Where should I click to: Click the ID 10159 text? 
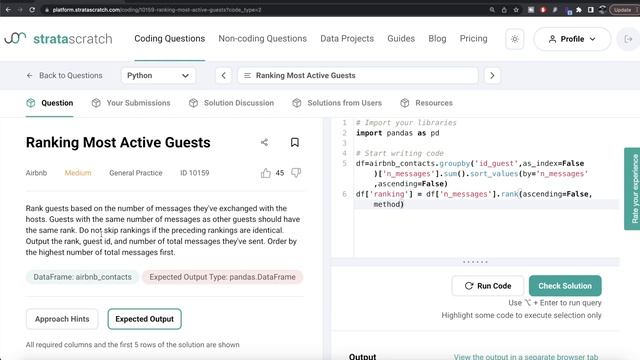point(195,173)
